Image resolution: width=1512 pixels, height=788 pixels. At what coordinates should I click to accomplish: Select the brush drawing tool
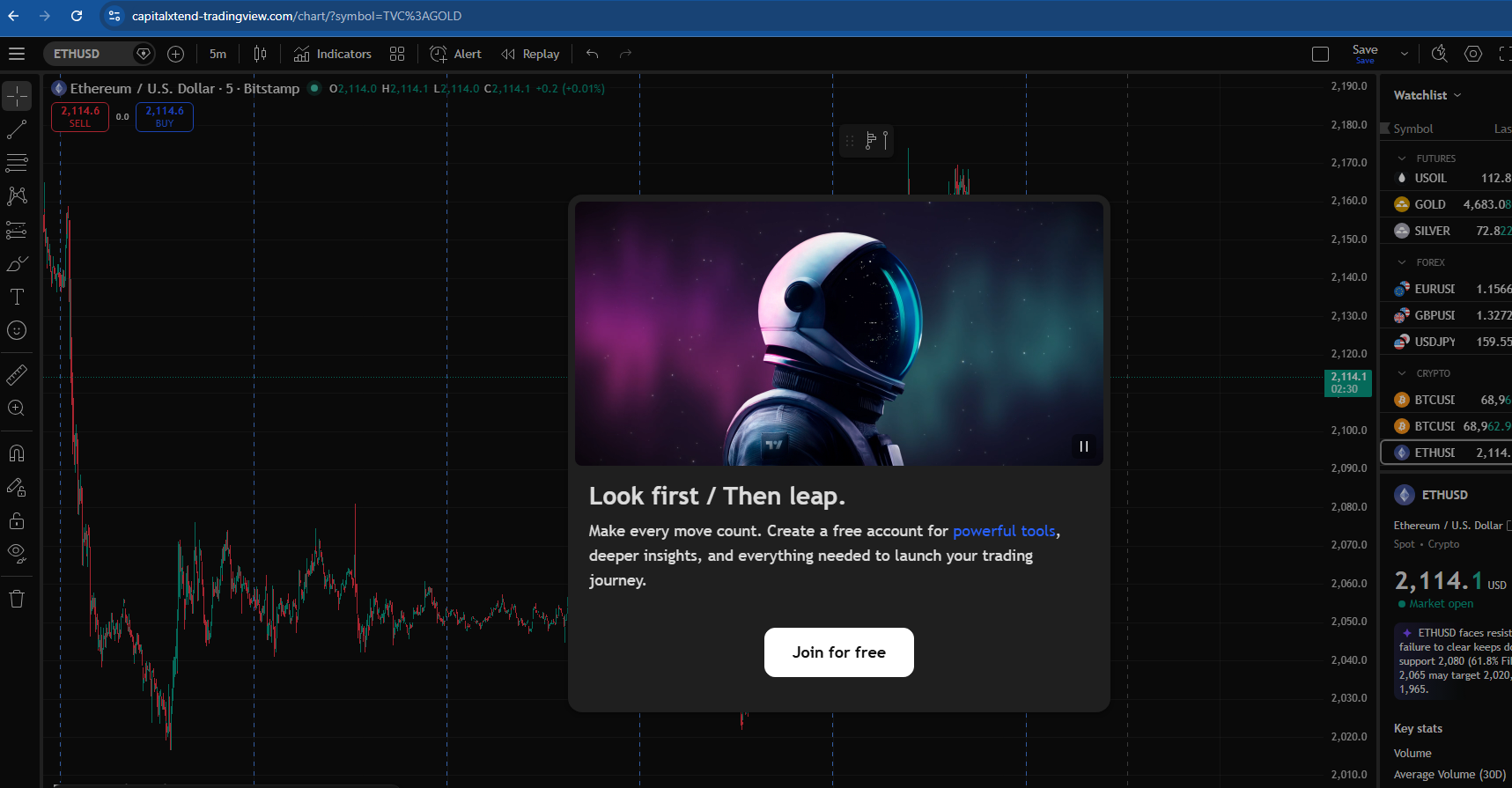17,264
